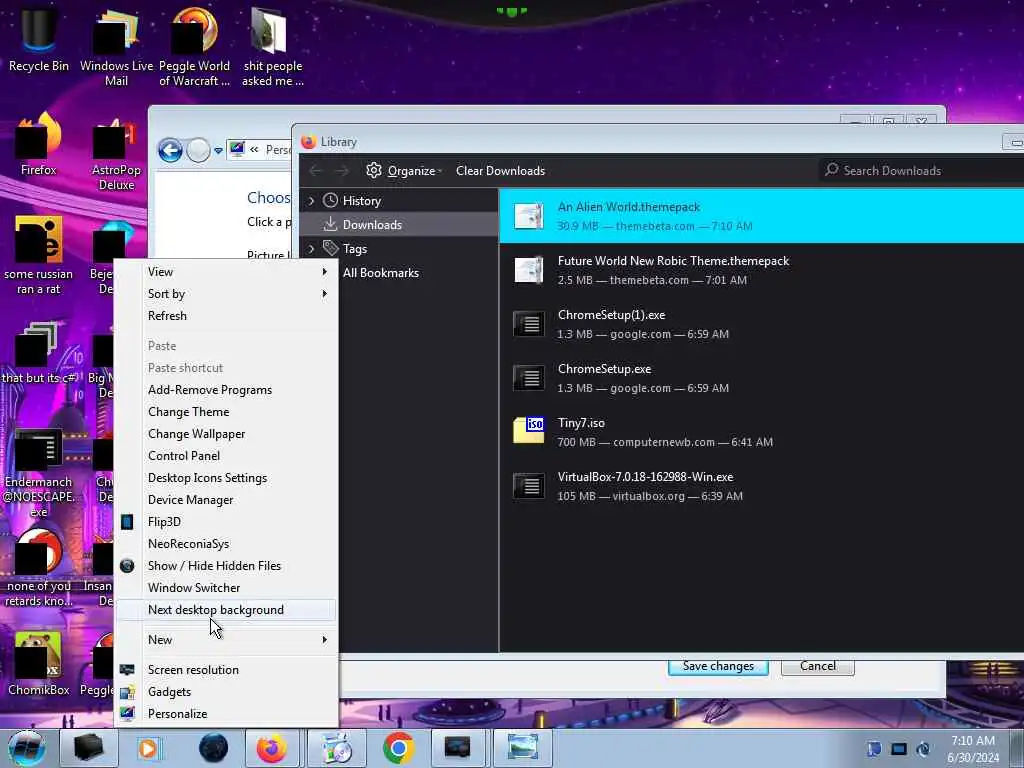
Task: Open the Recycle Bin desktop icon
Action: click(x=38, y=39)
